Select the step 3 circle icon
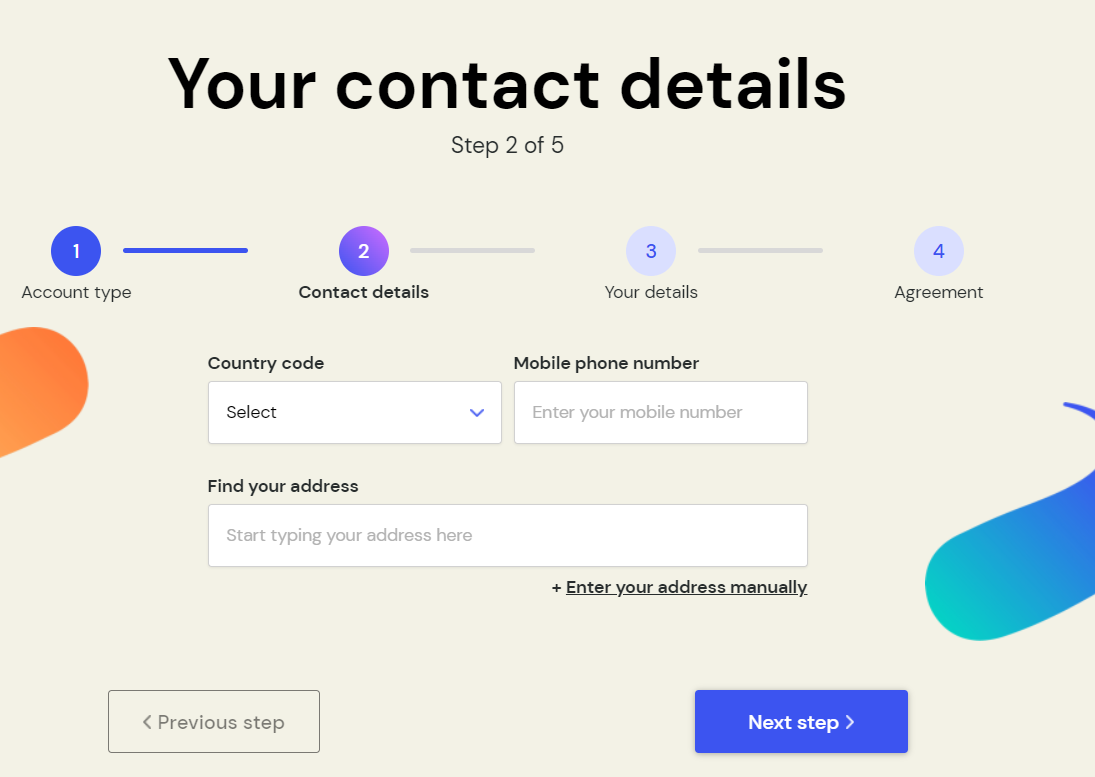 pyautogui.click(x=651, y=251)
